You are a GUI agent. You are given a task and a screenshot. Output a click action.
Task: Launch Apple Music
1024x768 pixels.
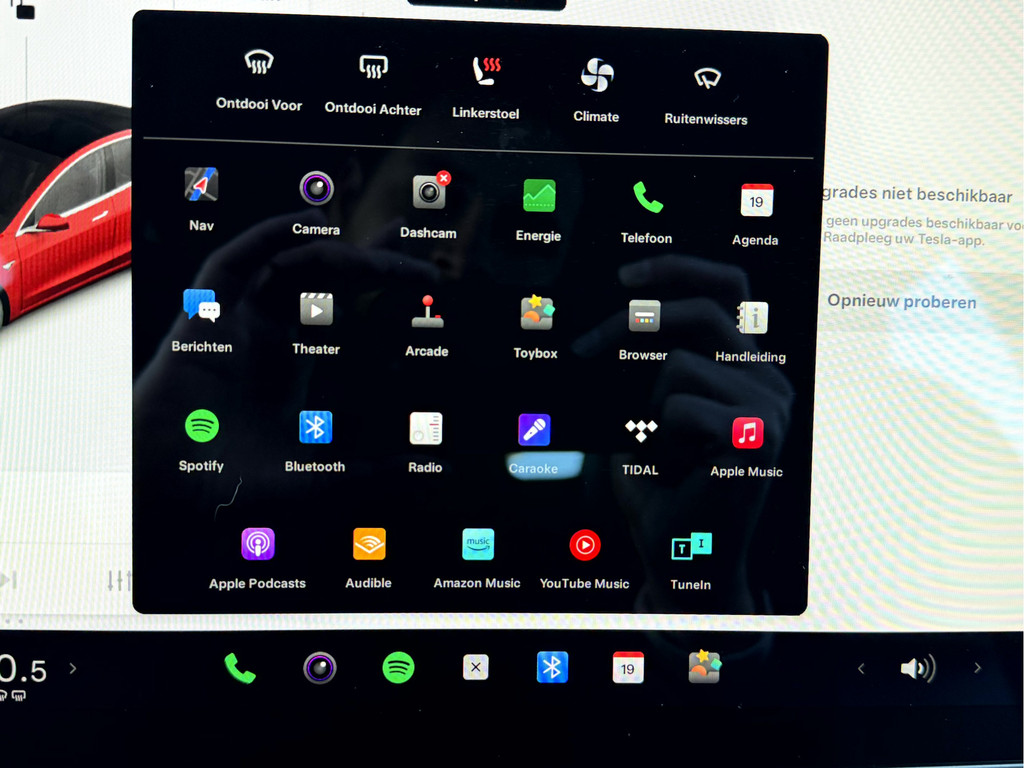click(748, 432)
